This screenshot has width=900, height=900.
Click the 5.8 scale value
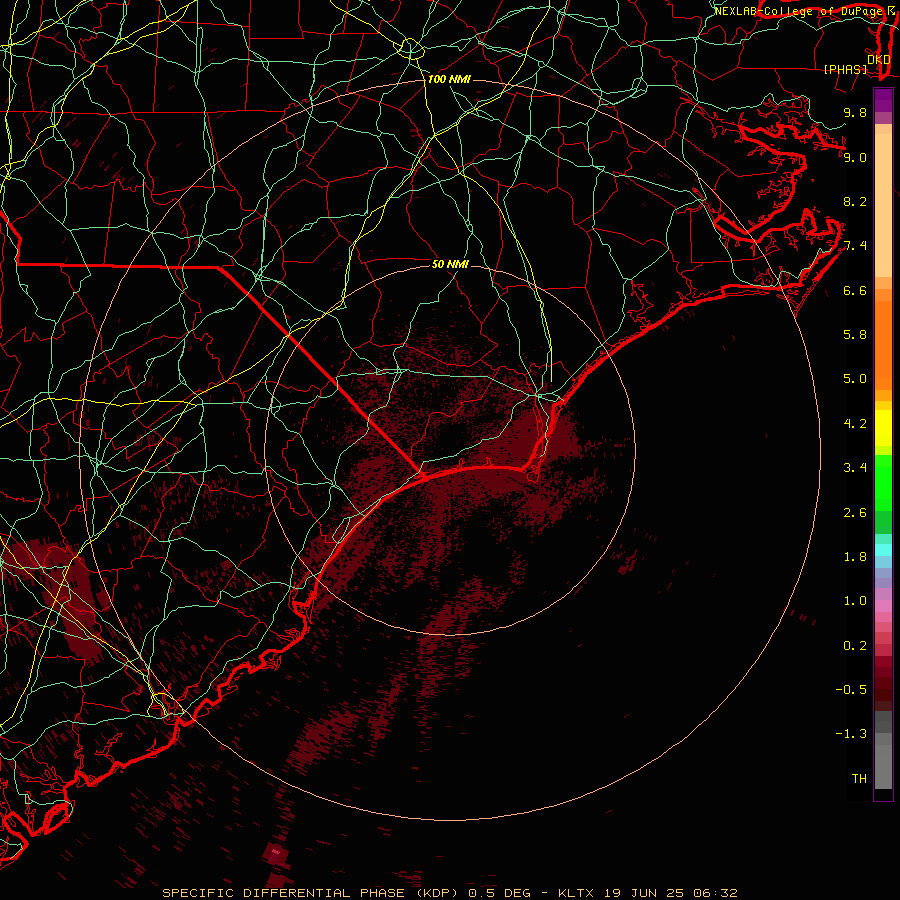click(x=855, y=335)
